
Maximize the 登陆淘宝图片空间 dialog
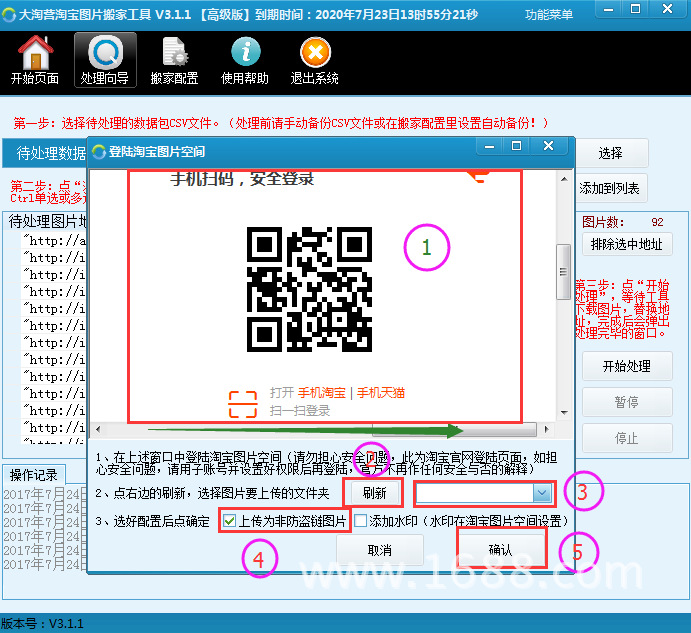point(516,146)
